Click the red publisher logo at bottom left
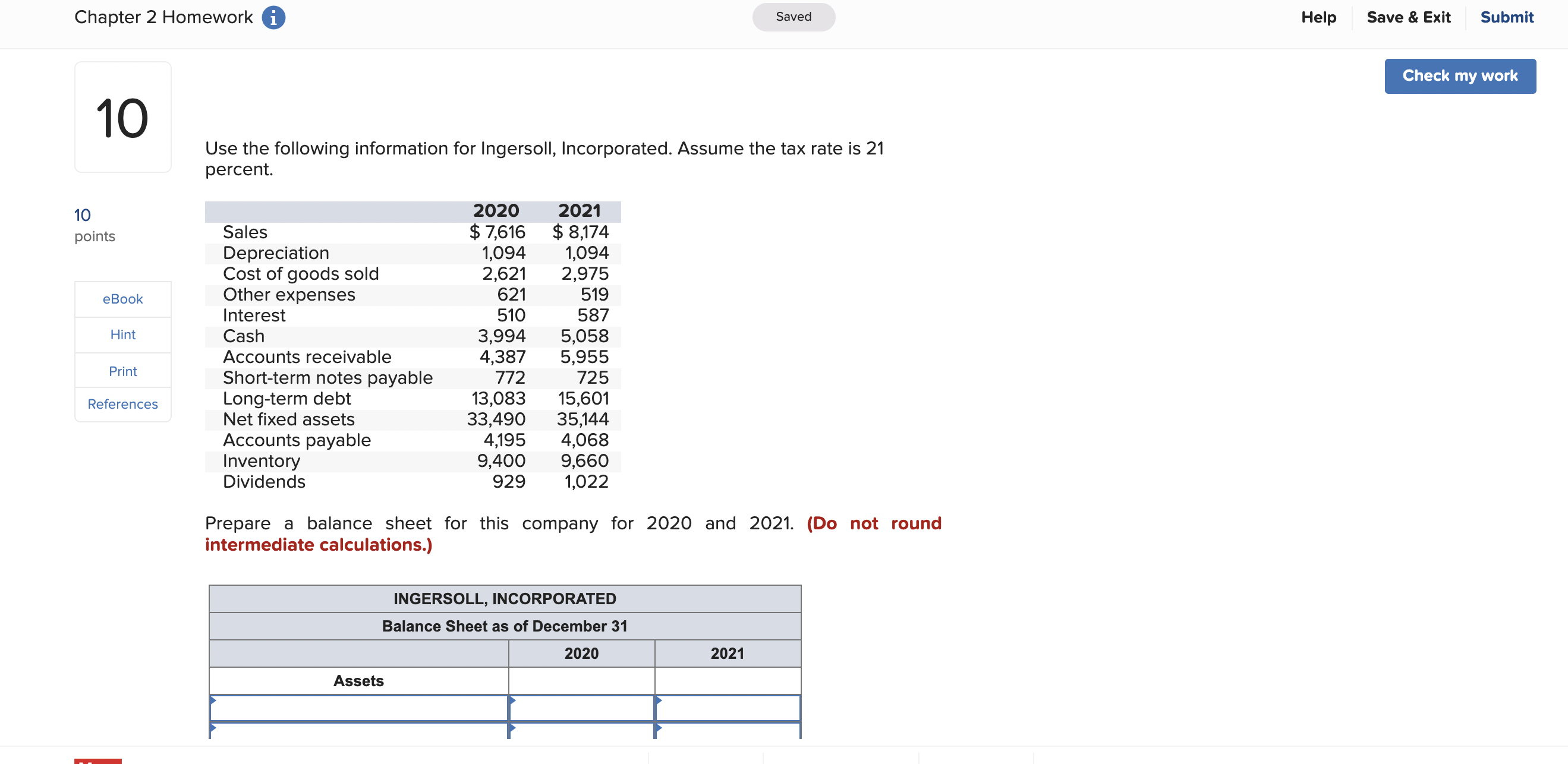 pos(97,760)
